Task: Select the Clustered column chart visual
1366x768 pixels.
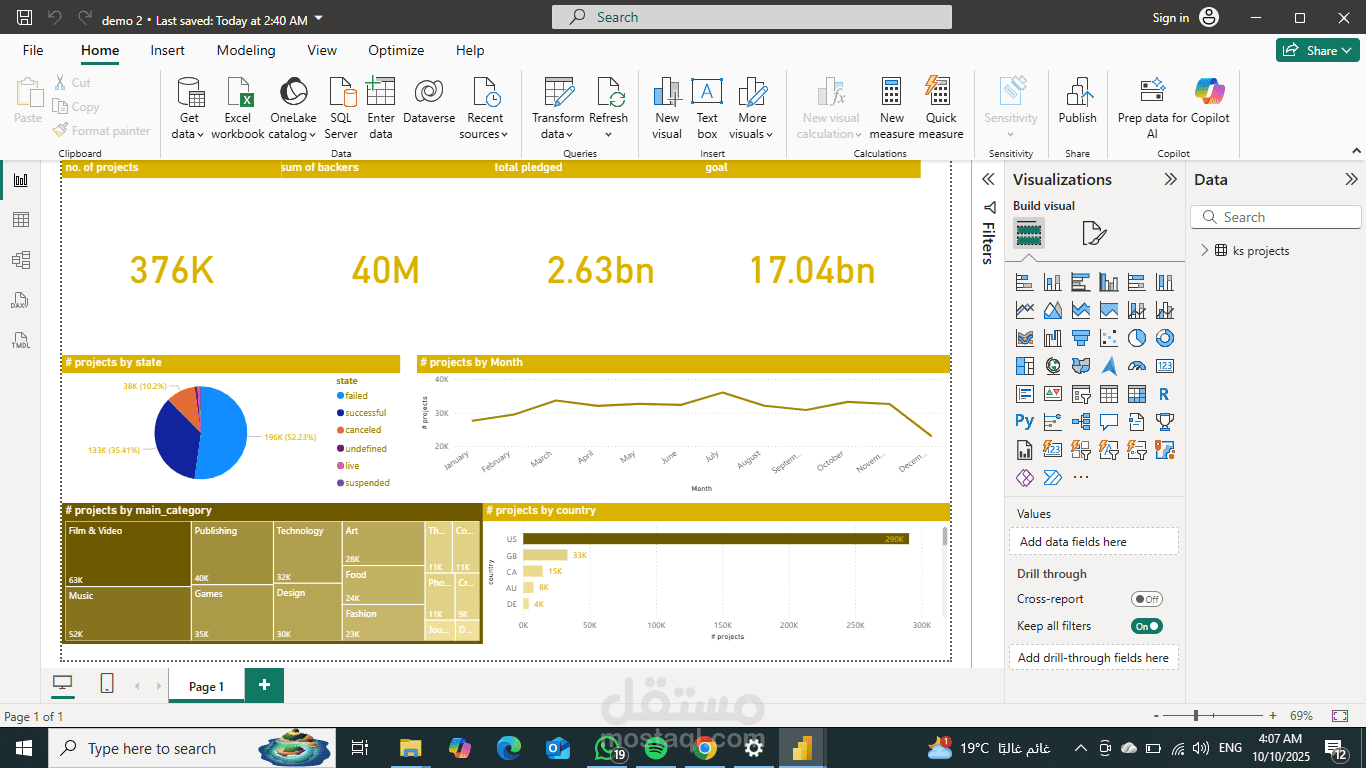Action: 1108,283
